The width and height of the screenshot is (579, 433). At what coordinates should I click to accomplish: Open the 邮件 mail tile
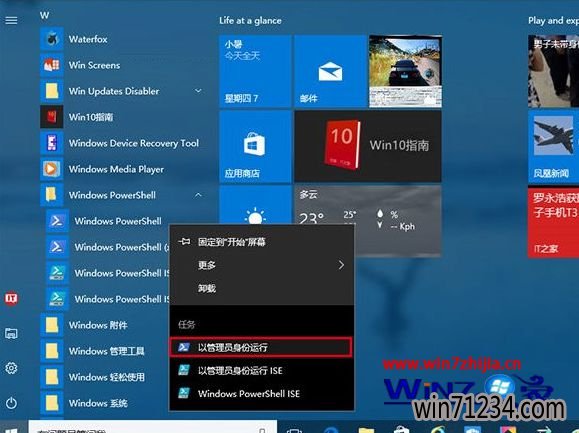(330, 71)
